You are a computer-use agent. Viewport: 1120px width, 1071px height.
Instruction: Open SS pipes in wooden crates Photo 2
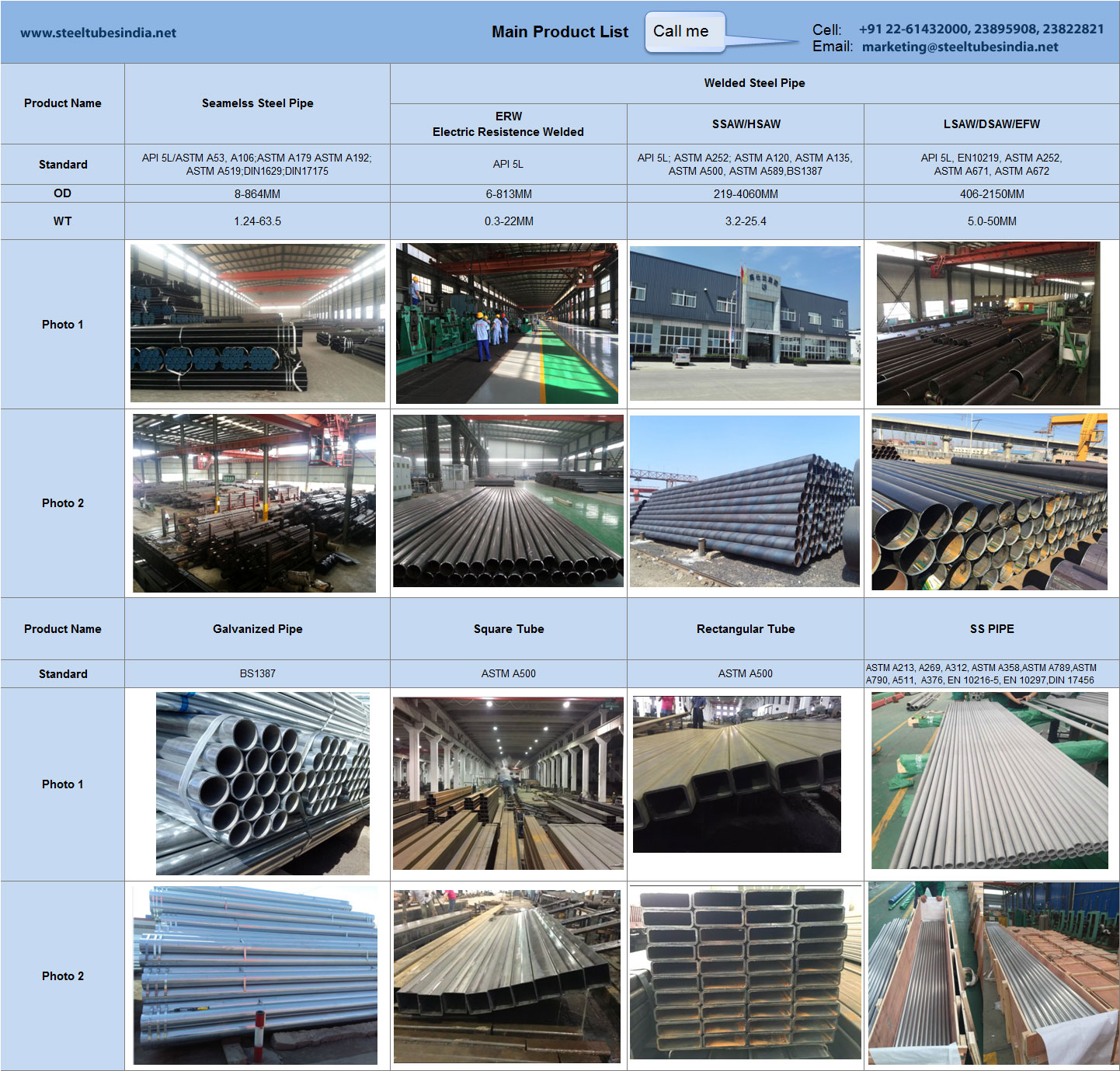point(993,973)
